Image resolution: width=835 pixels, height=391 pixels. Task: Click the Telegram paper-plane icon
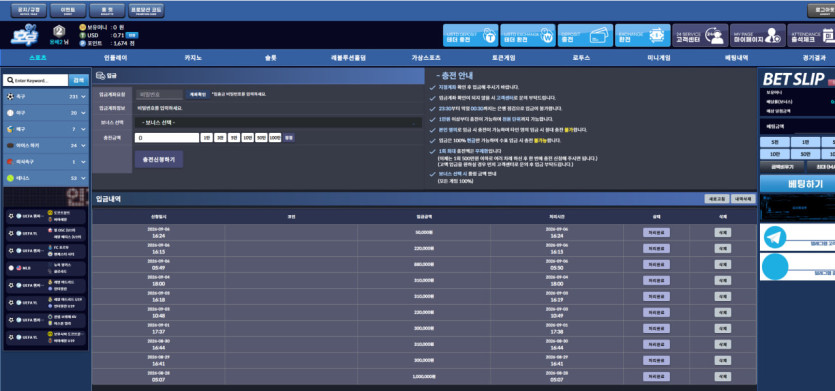pyautogui.click(x=775, y=238)
